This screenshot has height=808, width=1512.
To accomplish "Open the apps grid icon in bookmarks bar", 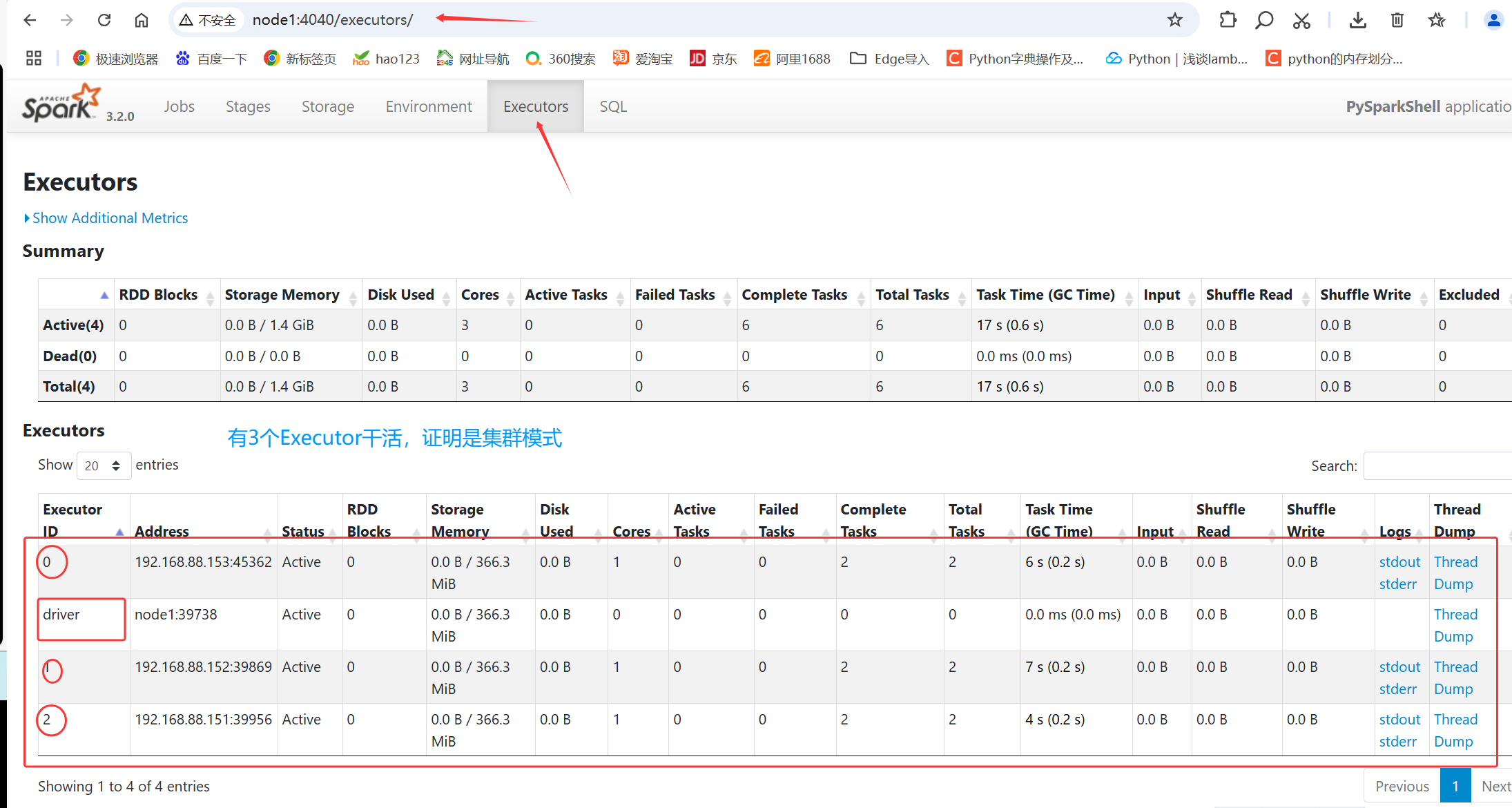I will [34, 59].
